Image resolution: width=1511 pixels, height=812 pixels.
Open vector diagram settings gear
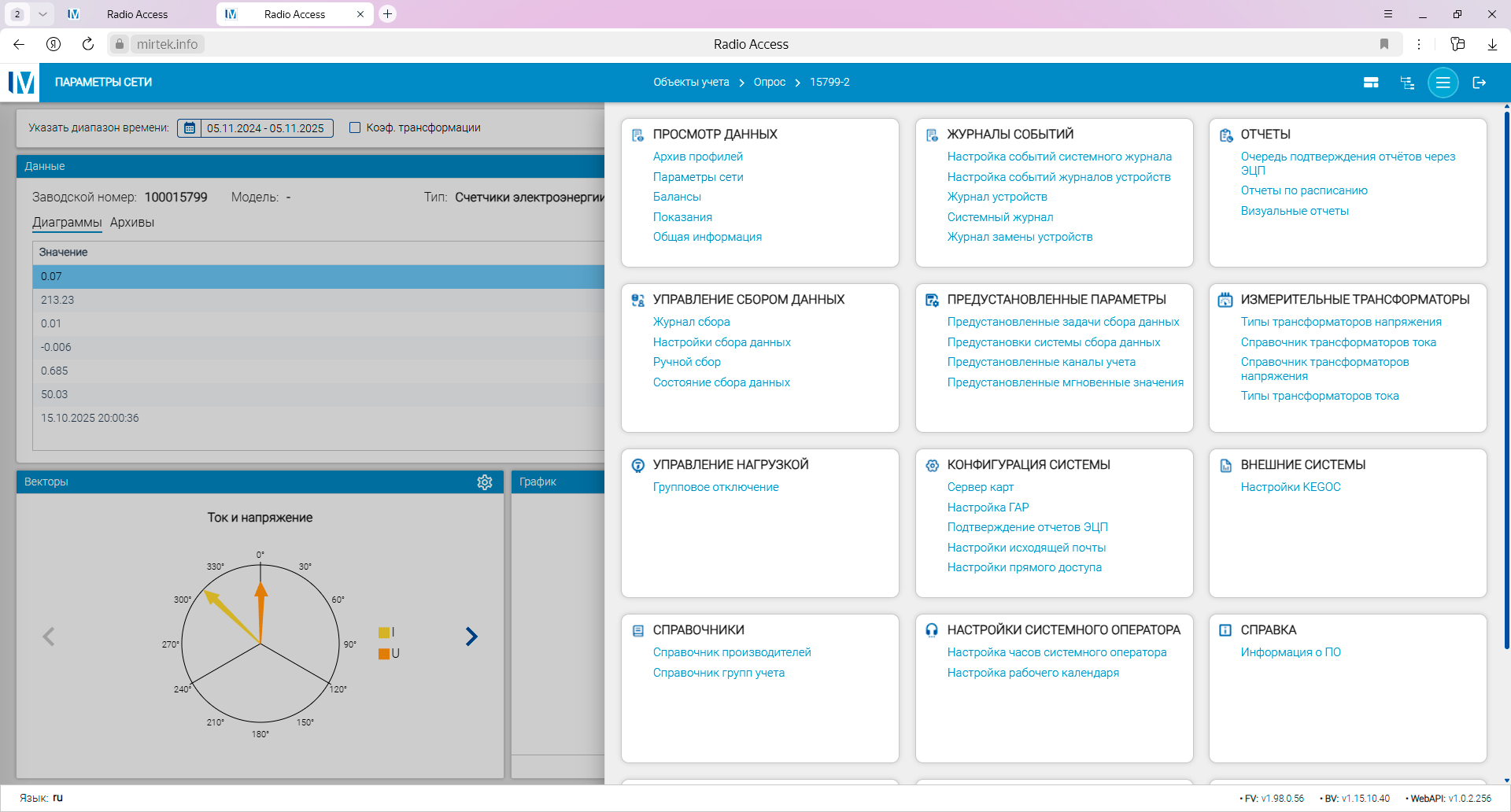(485, 482)
